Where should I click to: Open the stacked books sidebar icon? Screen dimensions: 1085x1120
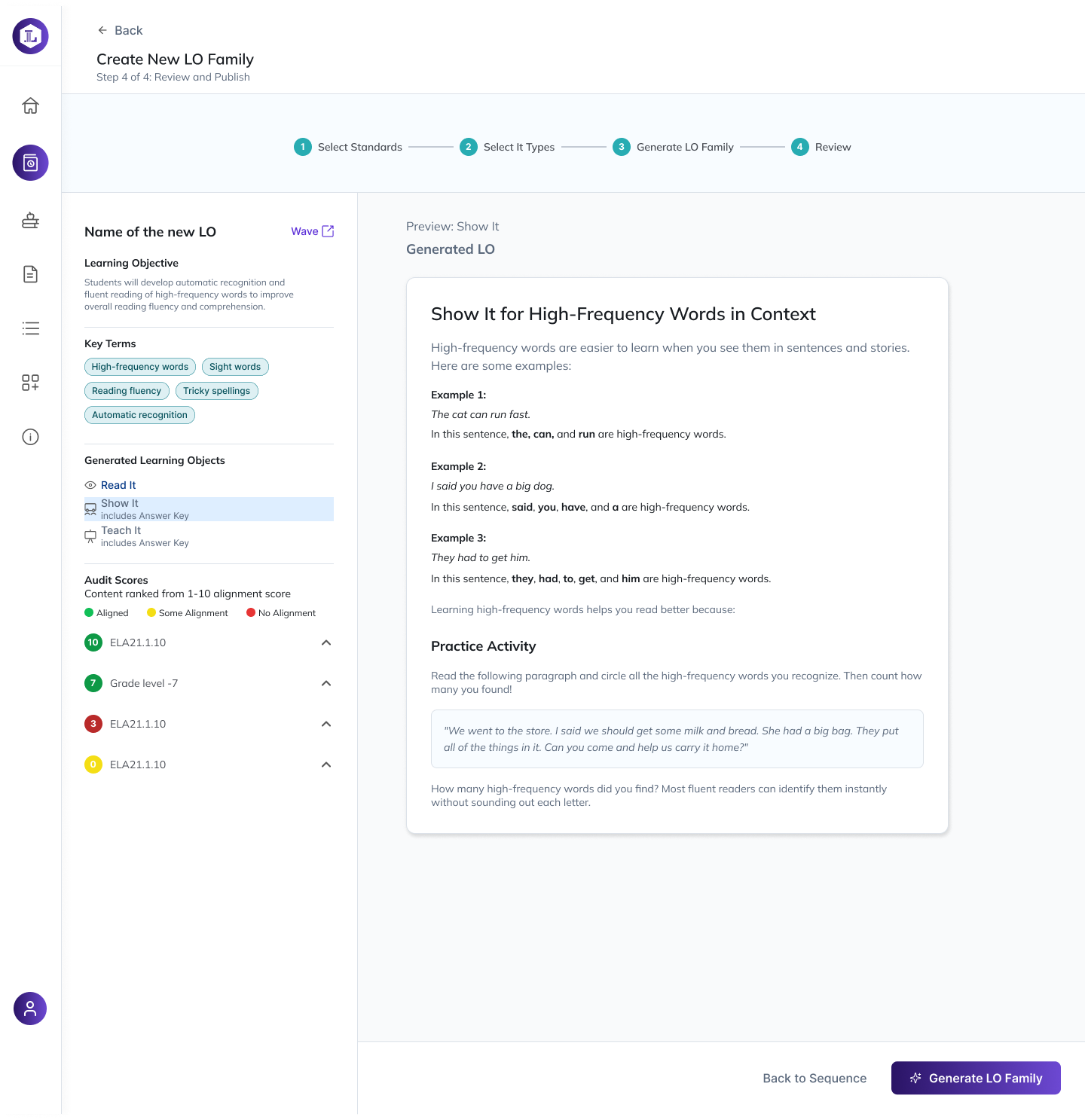tap(30, 220)
